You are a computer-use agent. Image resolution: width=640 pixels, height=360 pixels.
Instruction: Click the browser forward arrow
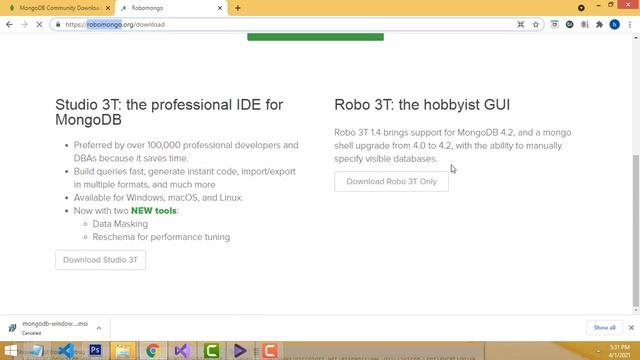(x=24, y=24)
